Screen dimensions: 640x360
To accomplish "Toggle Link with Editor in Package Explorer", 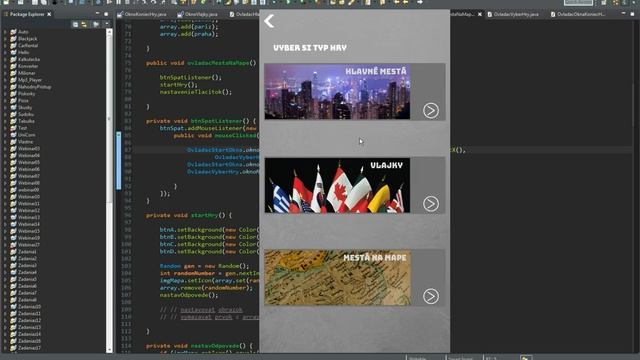I will [84, 24].
